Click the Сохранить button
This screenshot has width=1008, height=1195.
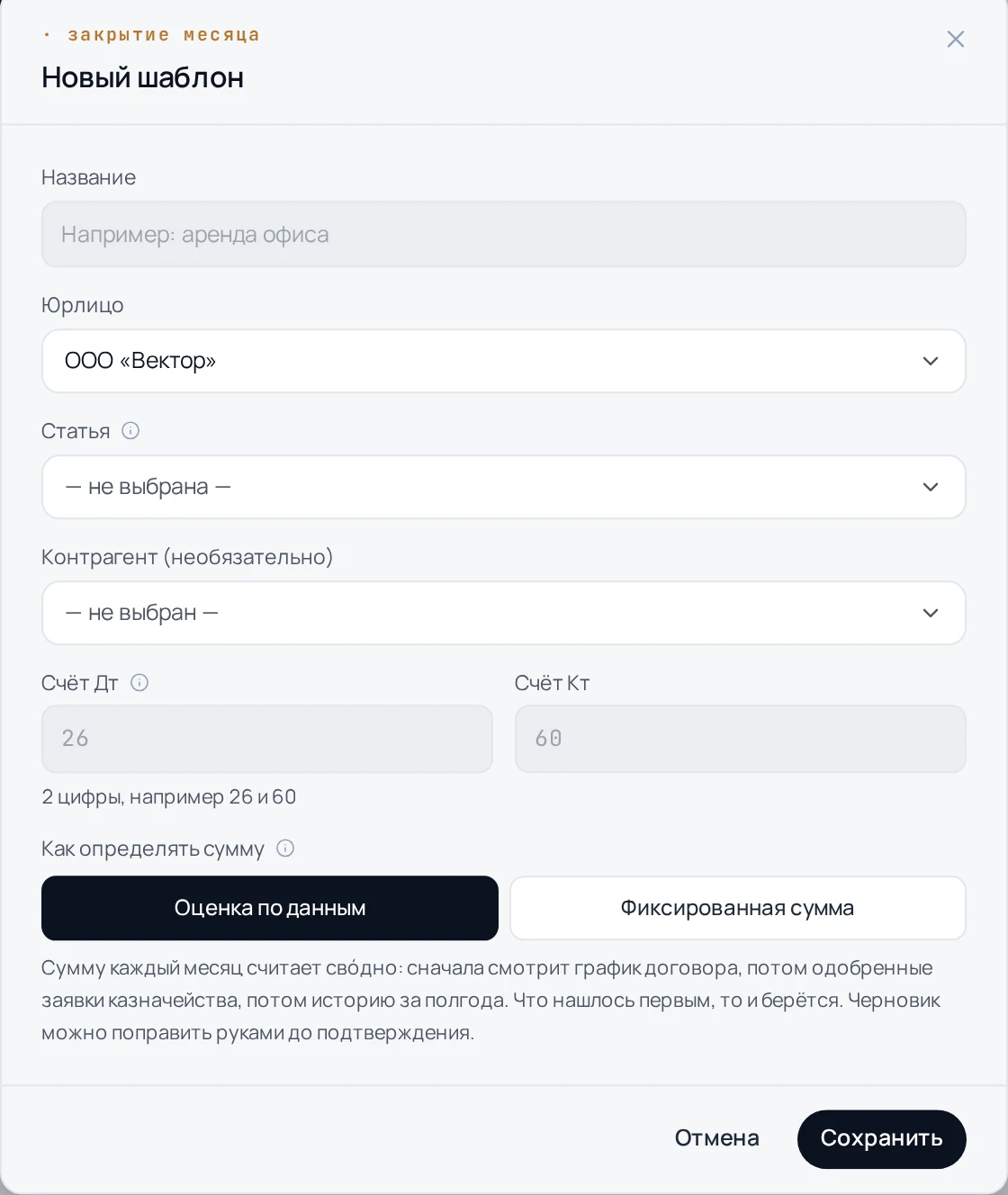click(x=882, y=1138)
